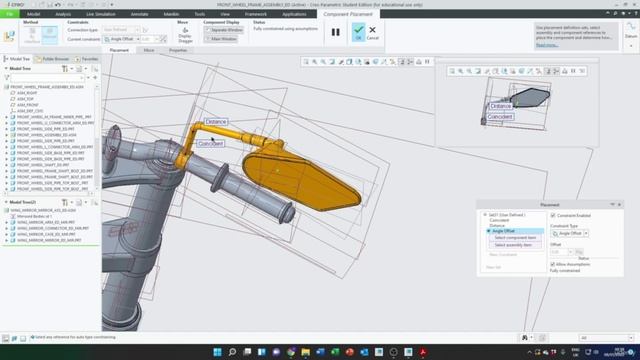Click Select assembly item collector
Screen dimensions: 640x360
click(x=515, y=245)
